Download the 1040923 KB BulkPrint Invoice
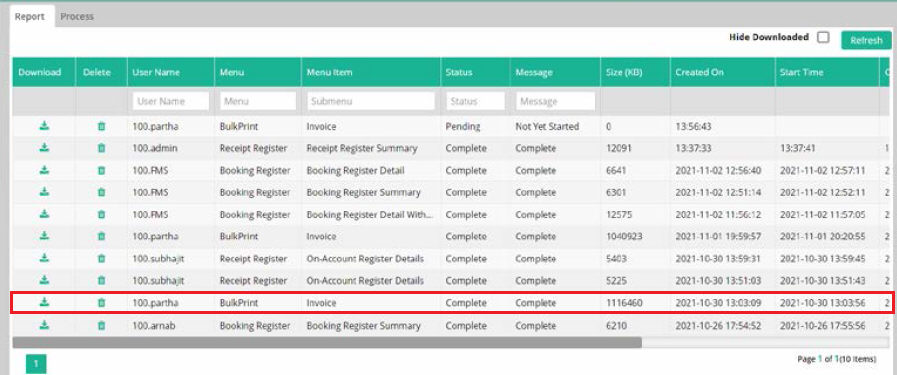 pyautogui.click(x=44, y=236)
